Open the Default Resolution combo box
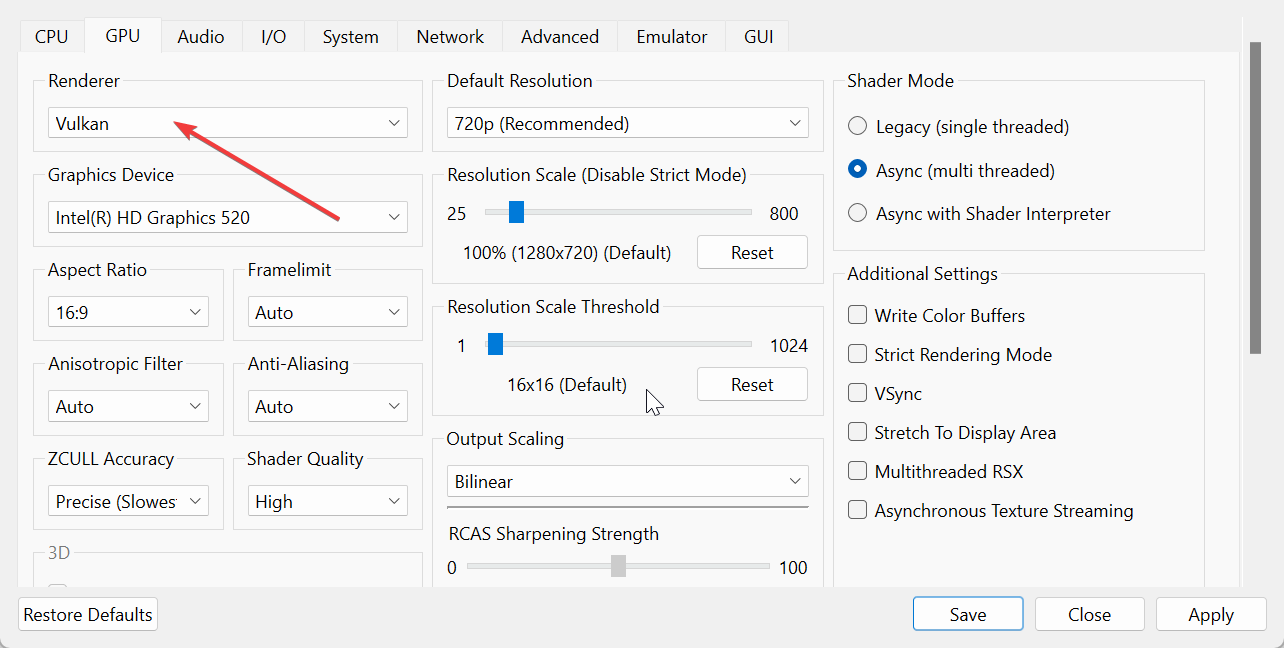1284x648 pixels. click(627, 123)
